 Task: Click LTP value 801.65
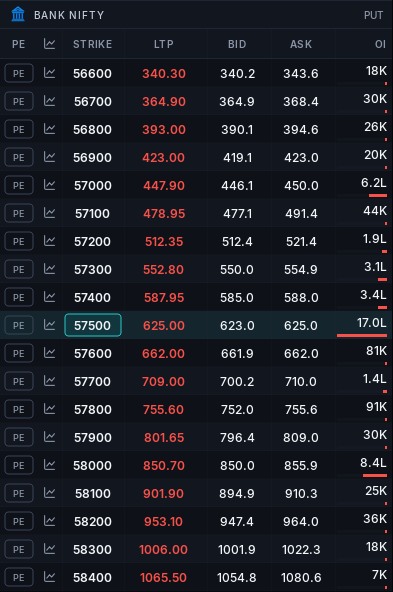pyautogui.click(x=164, y=437)
